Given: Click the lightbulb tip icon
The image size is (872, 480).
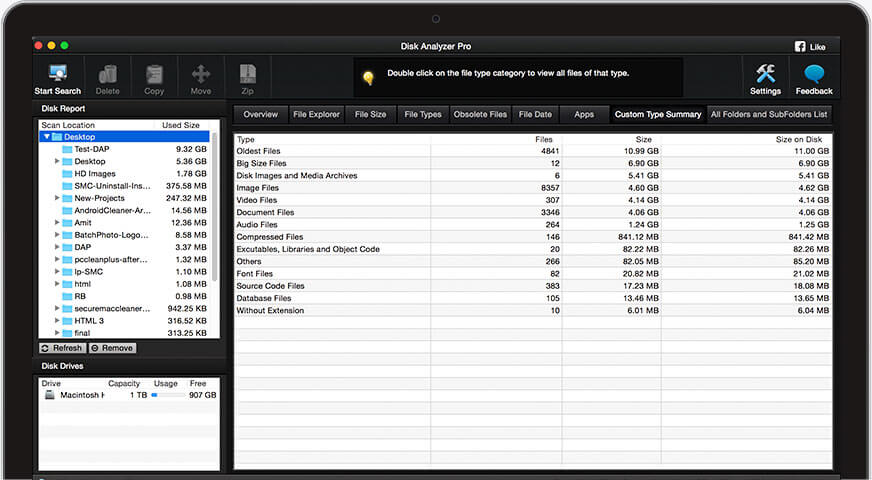Looking at the screenshot, I should coord(368,78).
